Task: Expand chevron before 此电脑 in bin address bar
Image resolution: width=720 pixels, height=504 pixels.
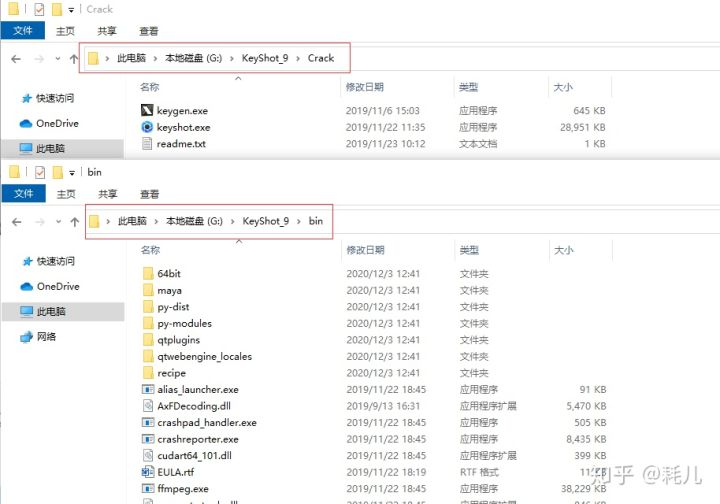Action: [108, 221]
